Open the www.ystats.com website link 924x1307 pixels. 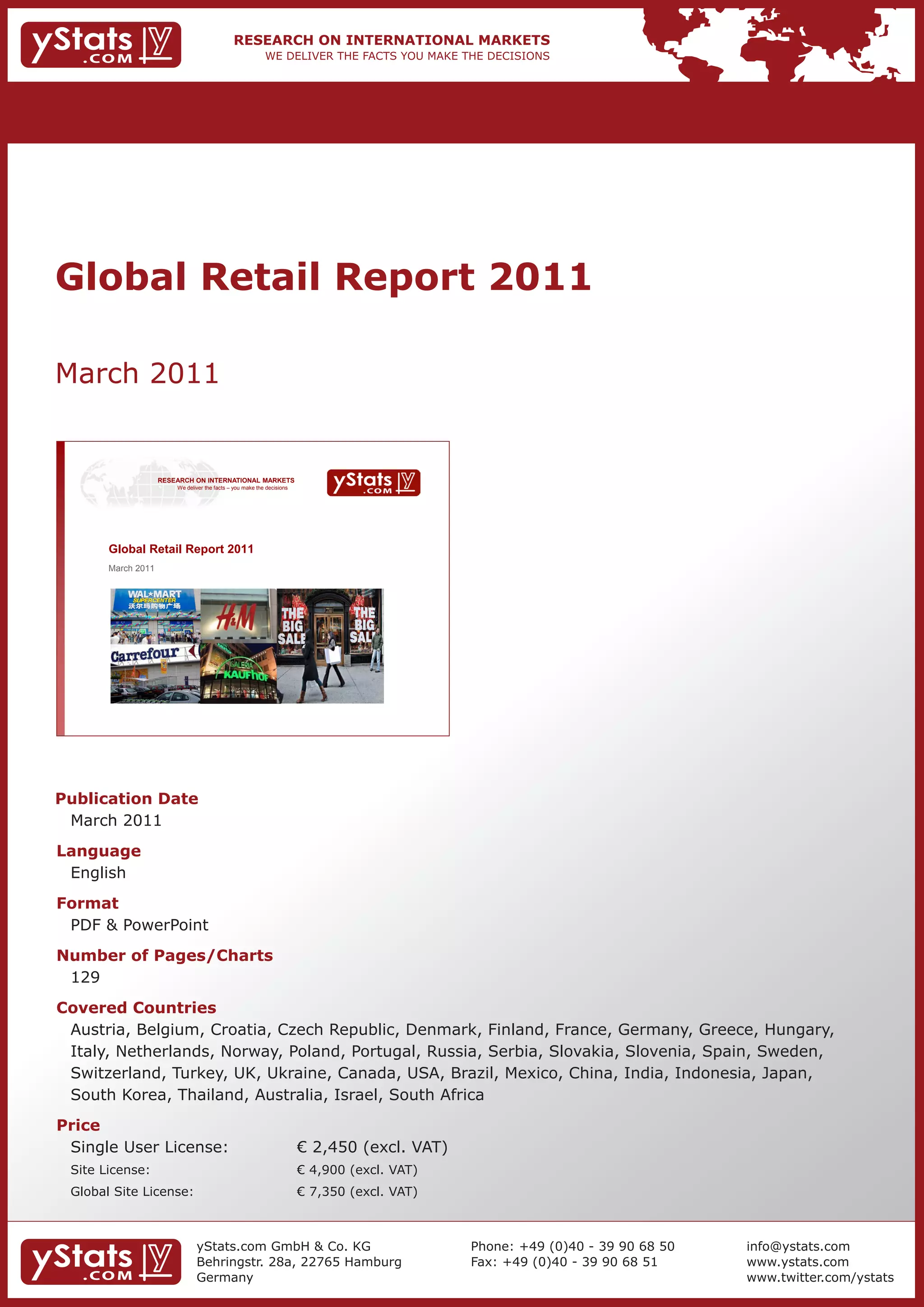[x=797, y=1261]
